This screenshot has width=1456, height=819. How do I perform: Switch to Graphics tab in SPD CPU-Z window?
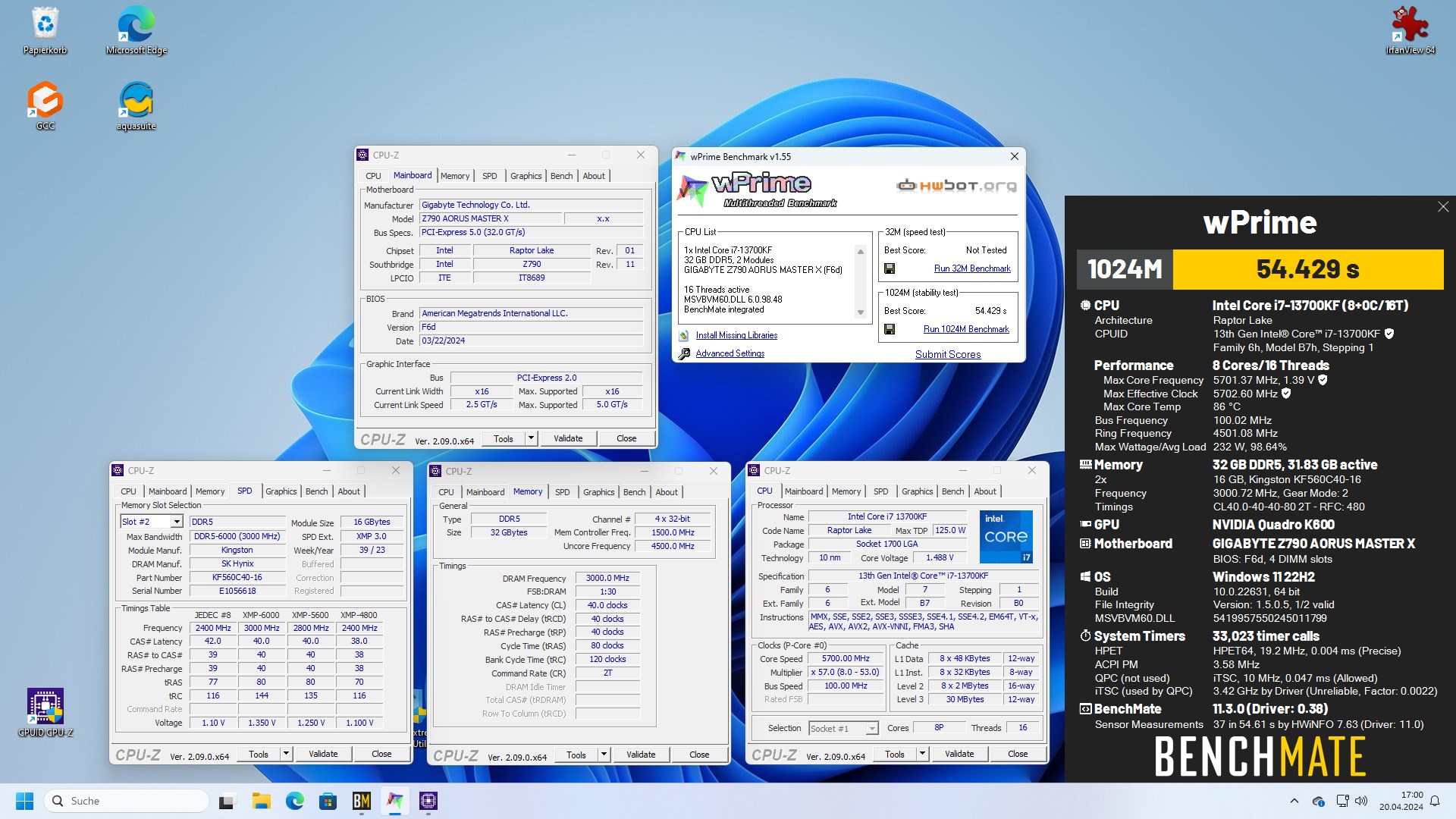click(x=281, y=491)
